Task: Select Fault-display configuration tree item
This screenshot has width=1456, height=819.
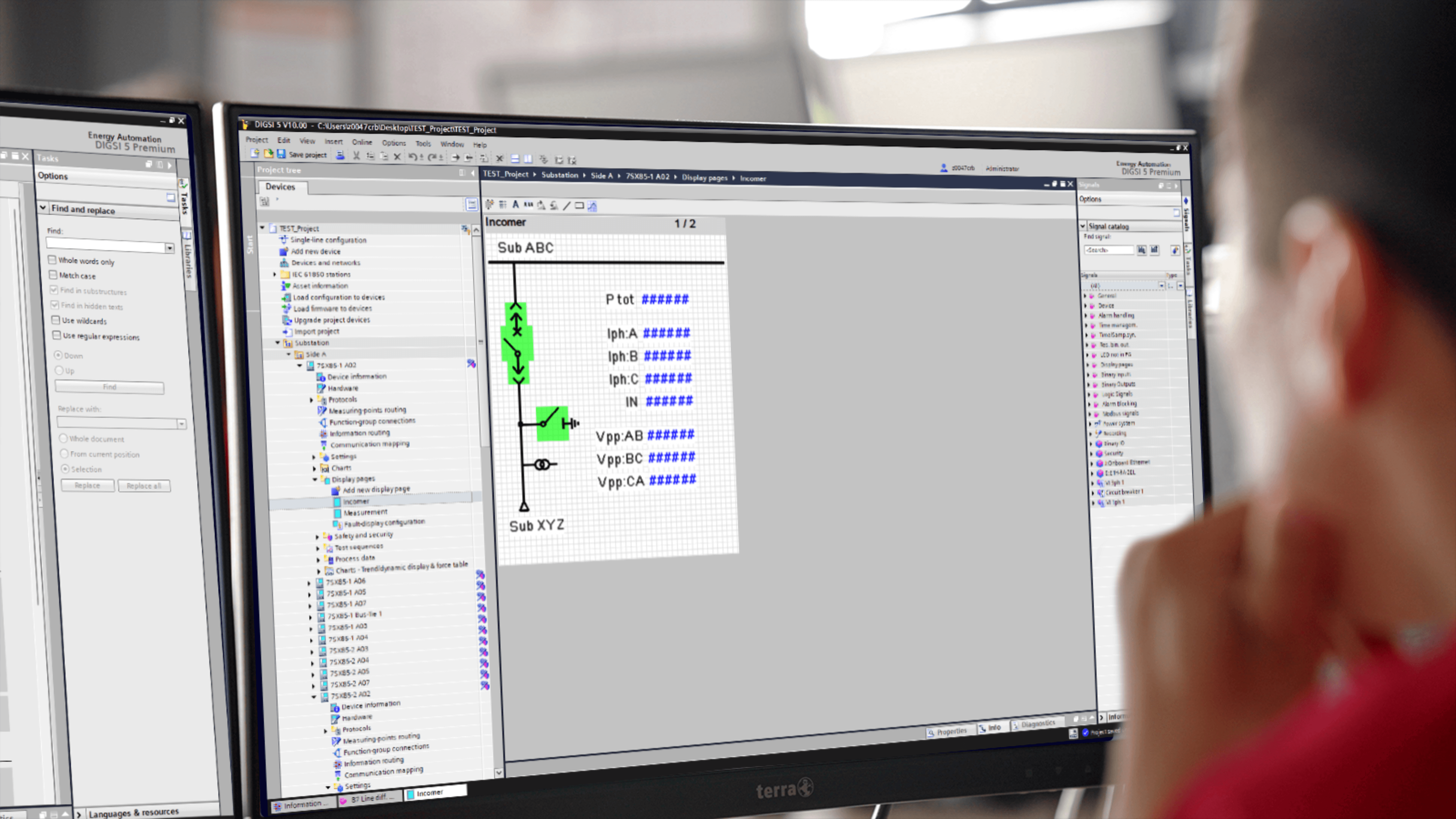Action: pyautogui.click(x=384, y=523)
